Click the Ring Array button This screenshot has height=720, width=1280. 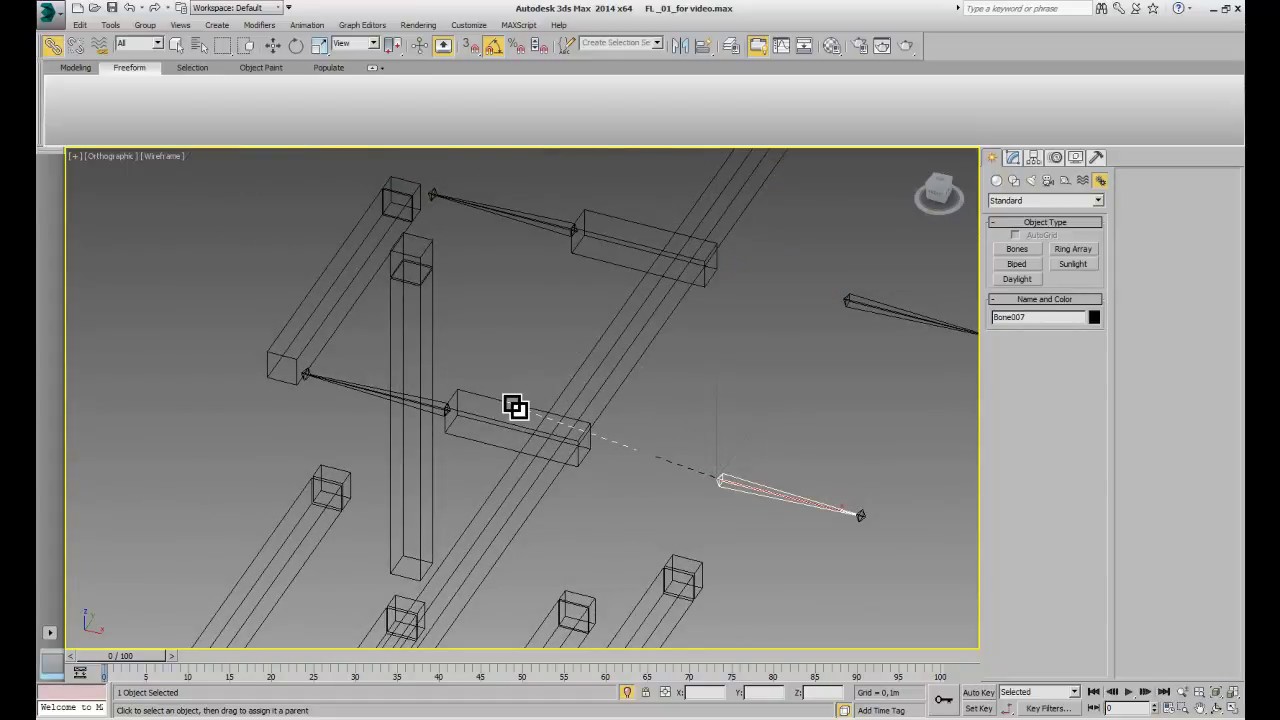(1073, 249)
